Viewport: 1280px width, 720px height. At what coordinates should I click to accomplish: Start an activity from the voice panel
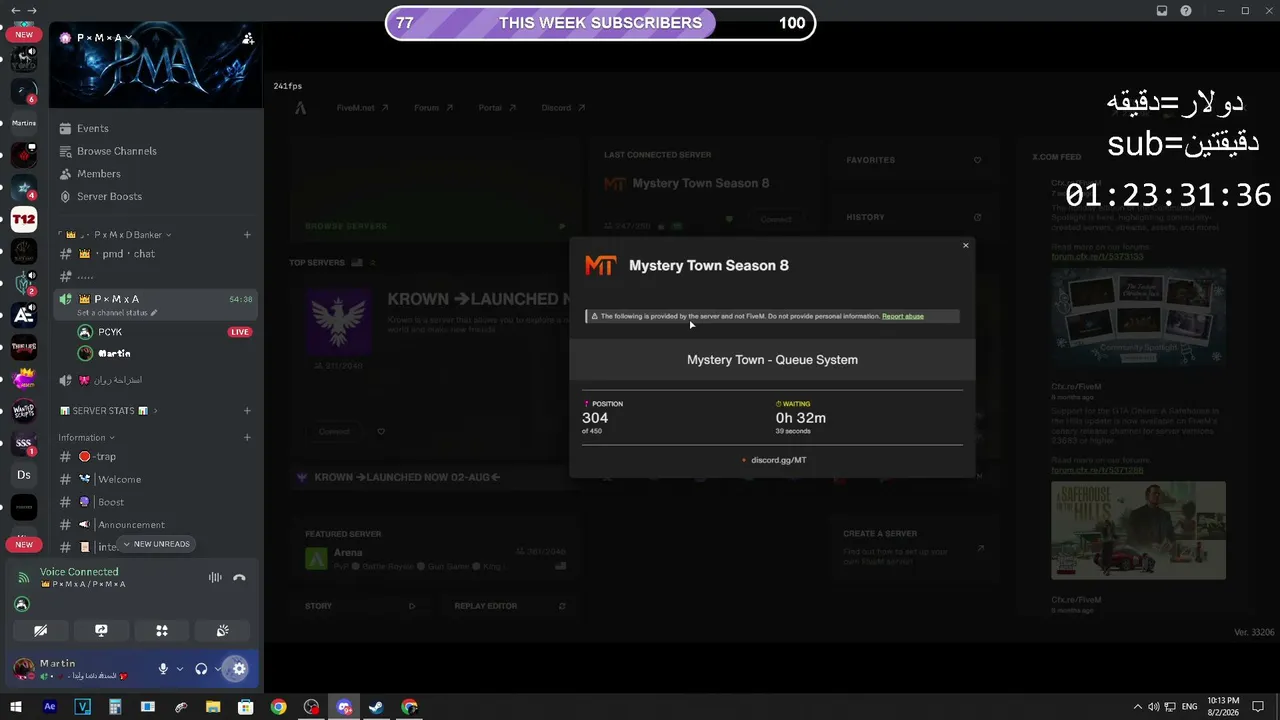[x=162, y=630]
